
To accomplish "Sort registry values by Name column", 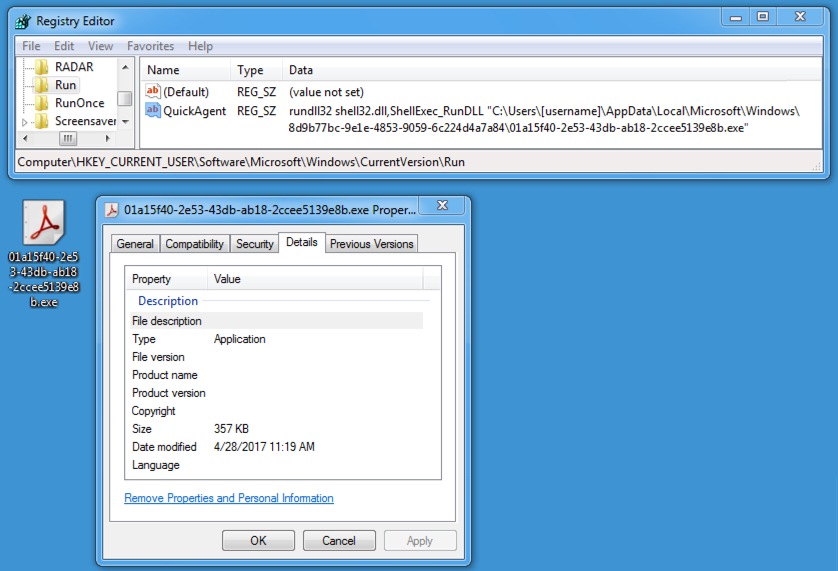I will pos(186,70).
